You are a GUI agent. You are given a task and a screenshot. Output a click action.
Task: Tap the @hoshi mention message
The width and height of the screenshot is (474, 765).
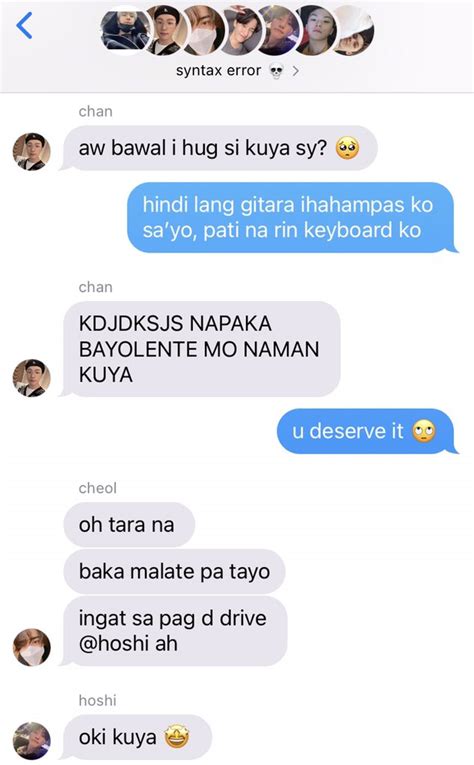pos(175,631)
